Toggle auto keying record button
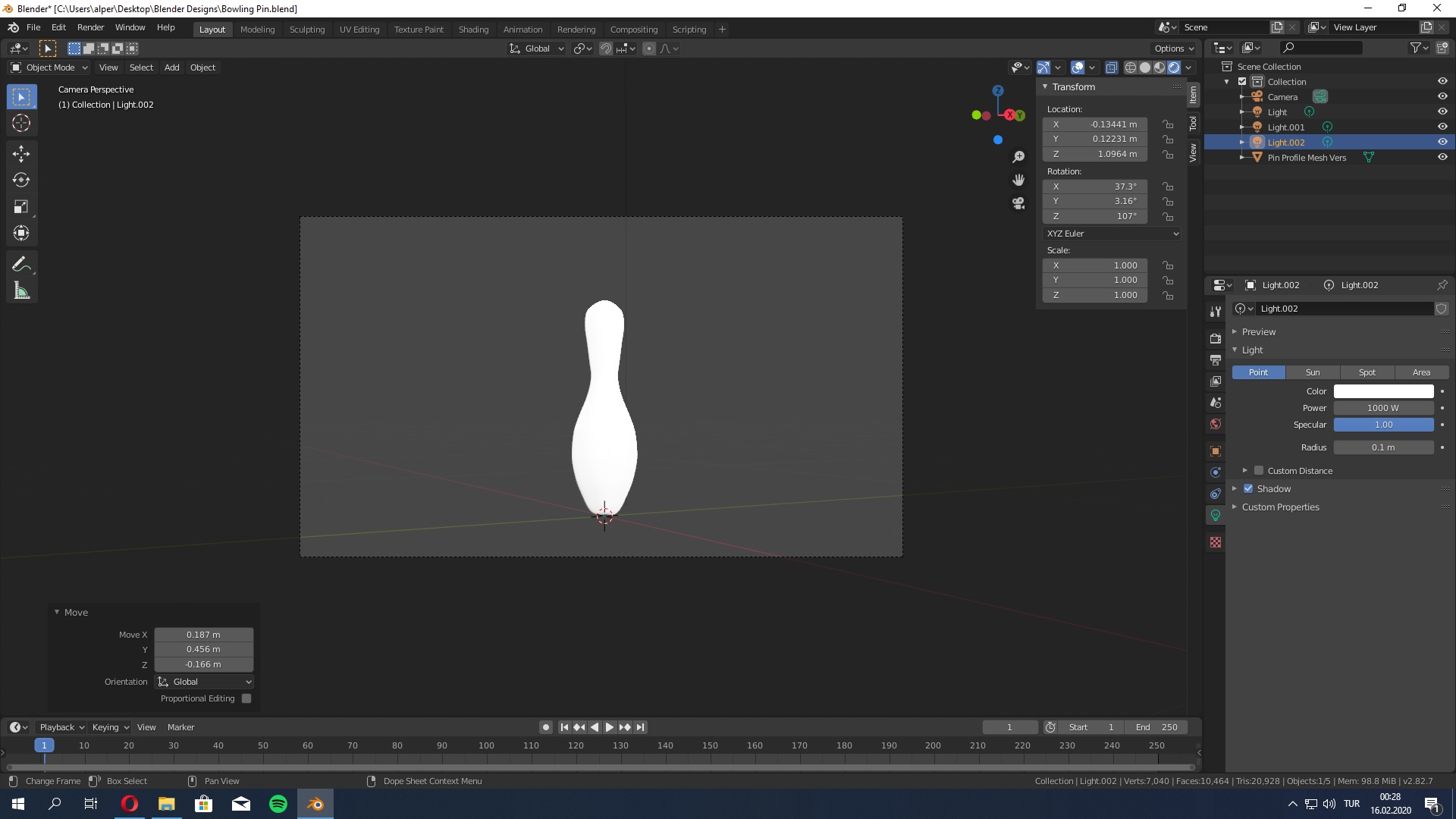This screenshot has width=1456, height=819. click(x=545, y=727)
